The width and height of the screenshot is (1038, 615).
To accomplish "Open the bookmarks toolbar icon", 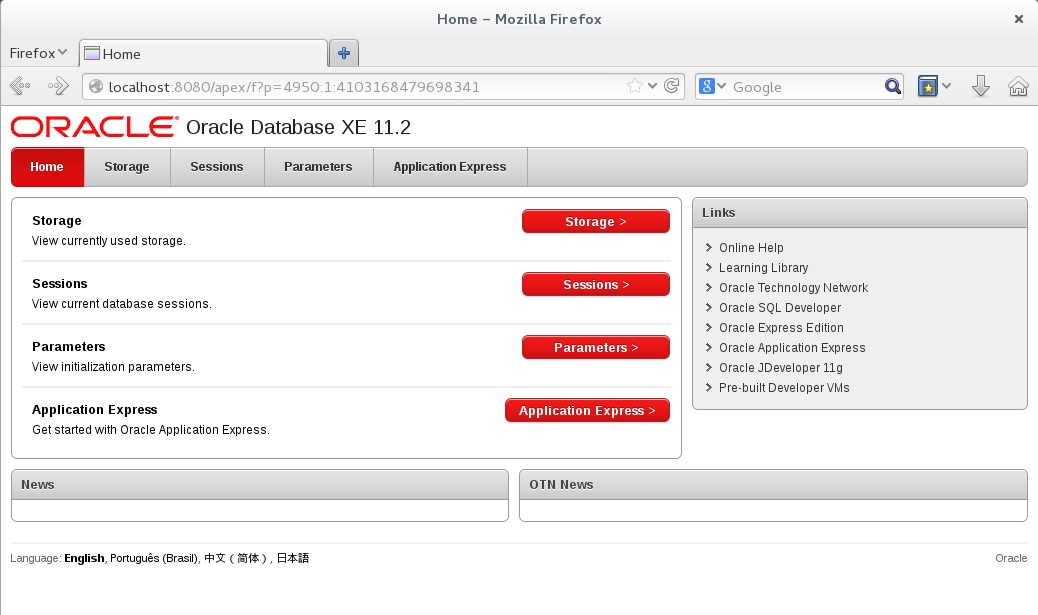I will coord(928,87).
